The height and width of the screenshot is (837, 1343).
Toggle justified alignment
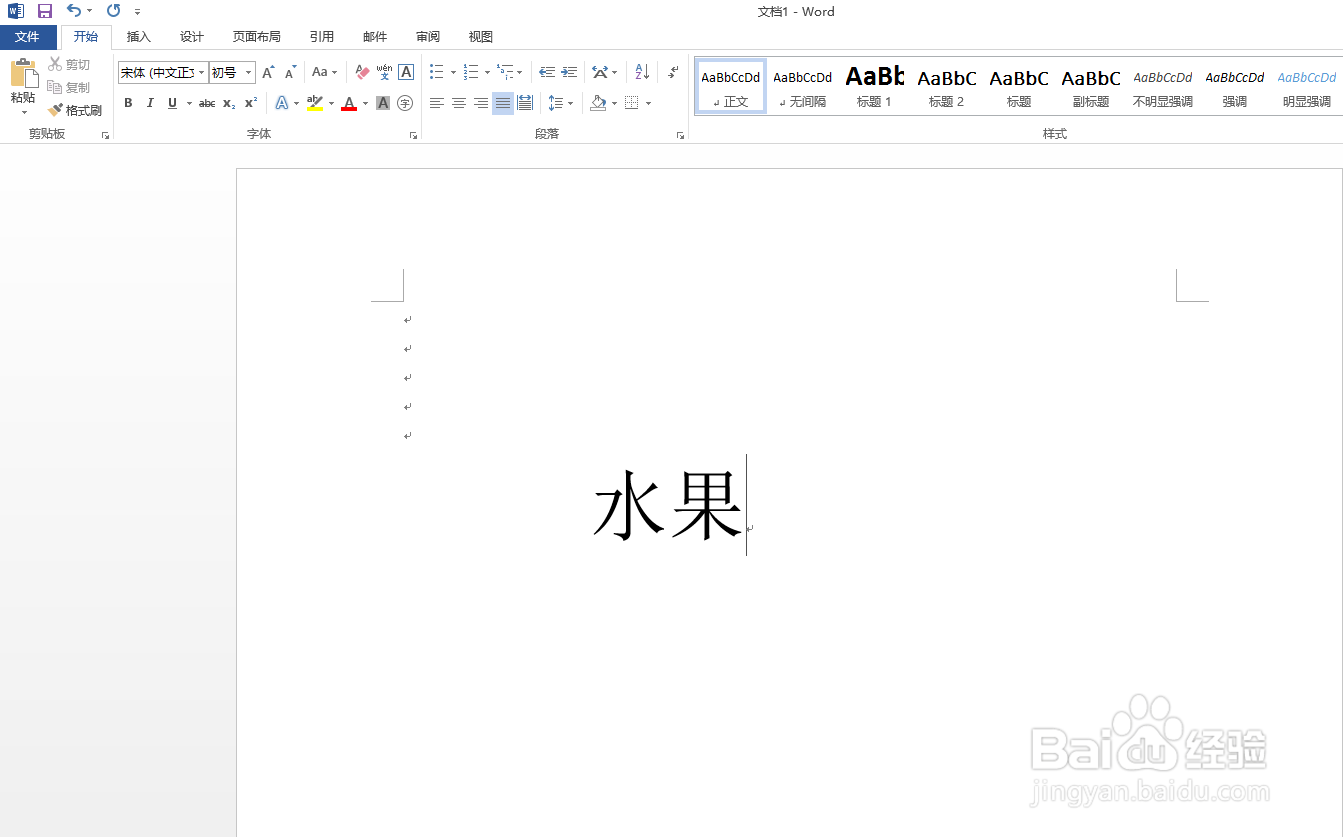click(x=503, y=103)
